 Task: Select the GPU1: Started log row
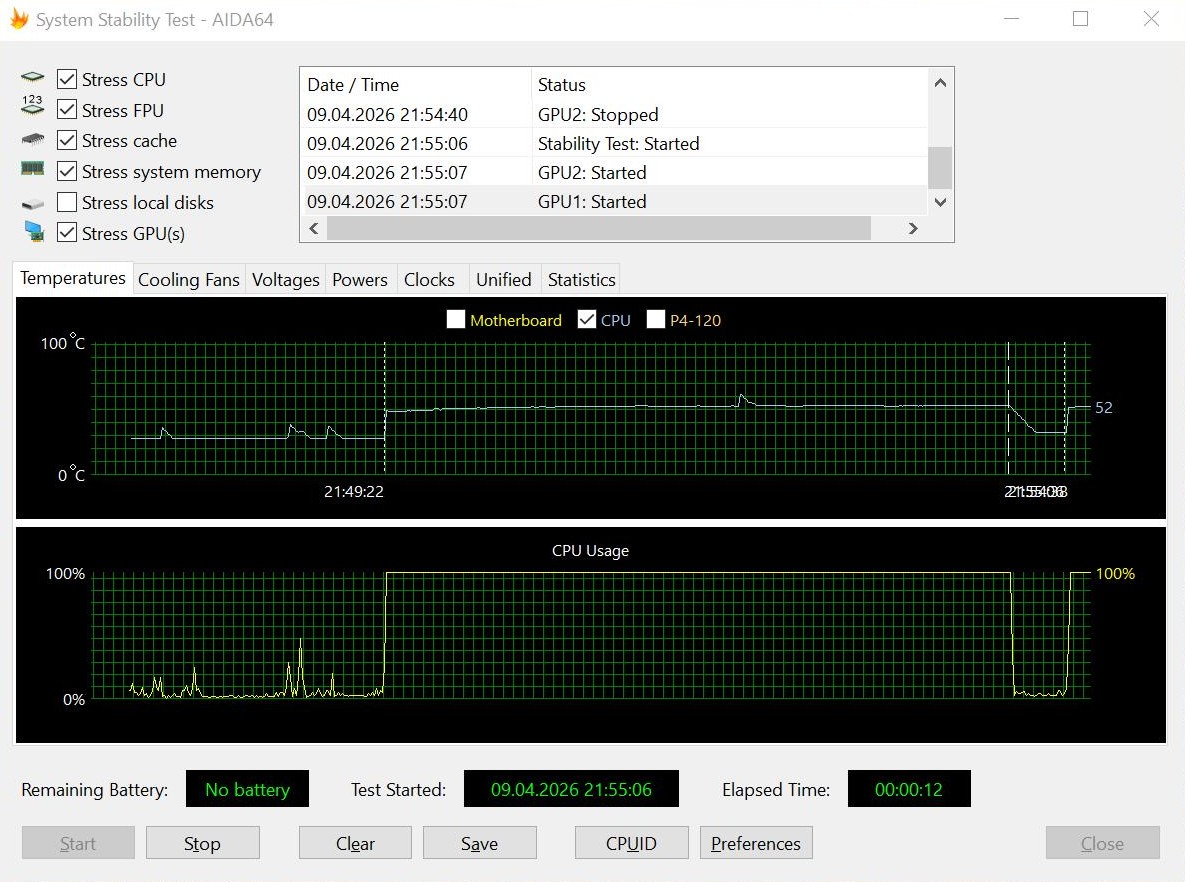point(616,202)
